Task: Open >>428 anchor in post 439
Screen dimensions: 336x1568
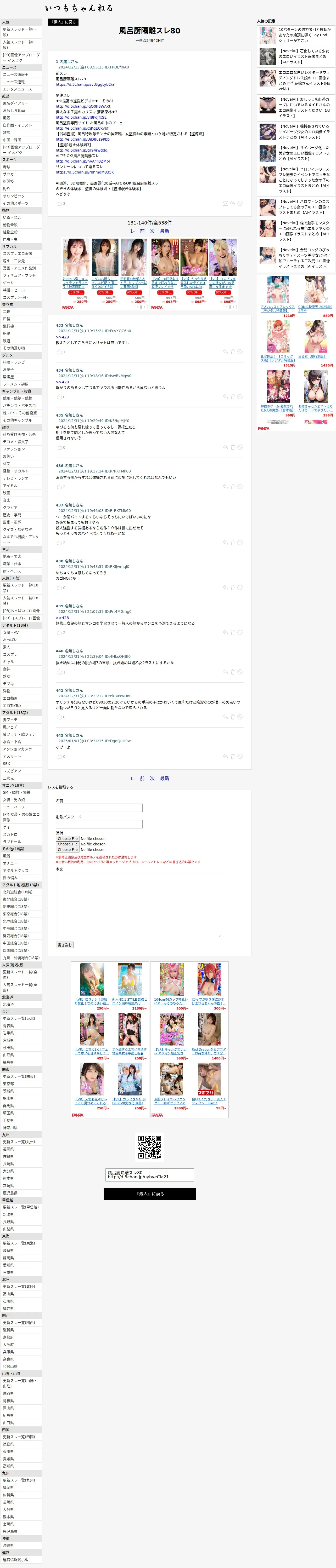Action: point(62,618)
